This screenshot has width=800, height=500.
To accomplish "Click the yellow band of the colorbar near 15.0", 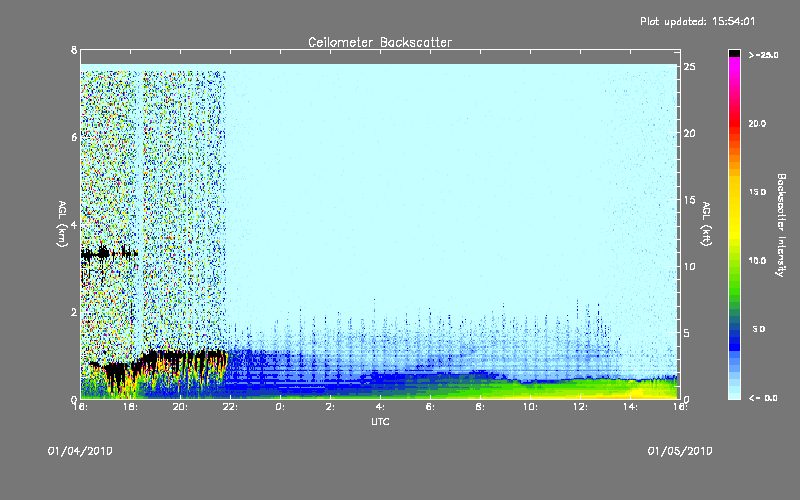I will (734, 192).
